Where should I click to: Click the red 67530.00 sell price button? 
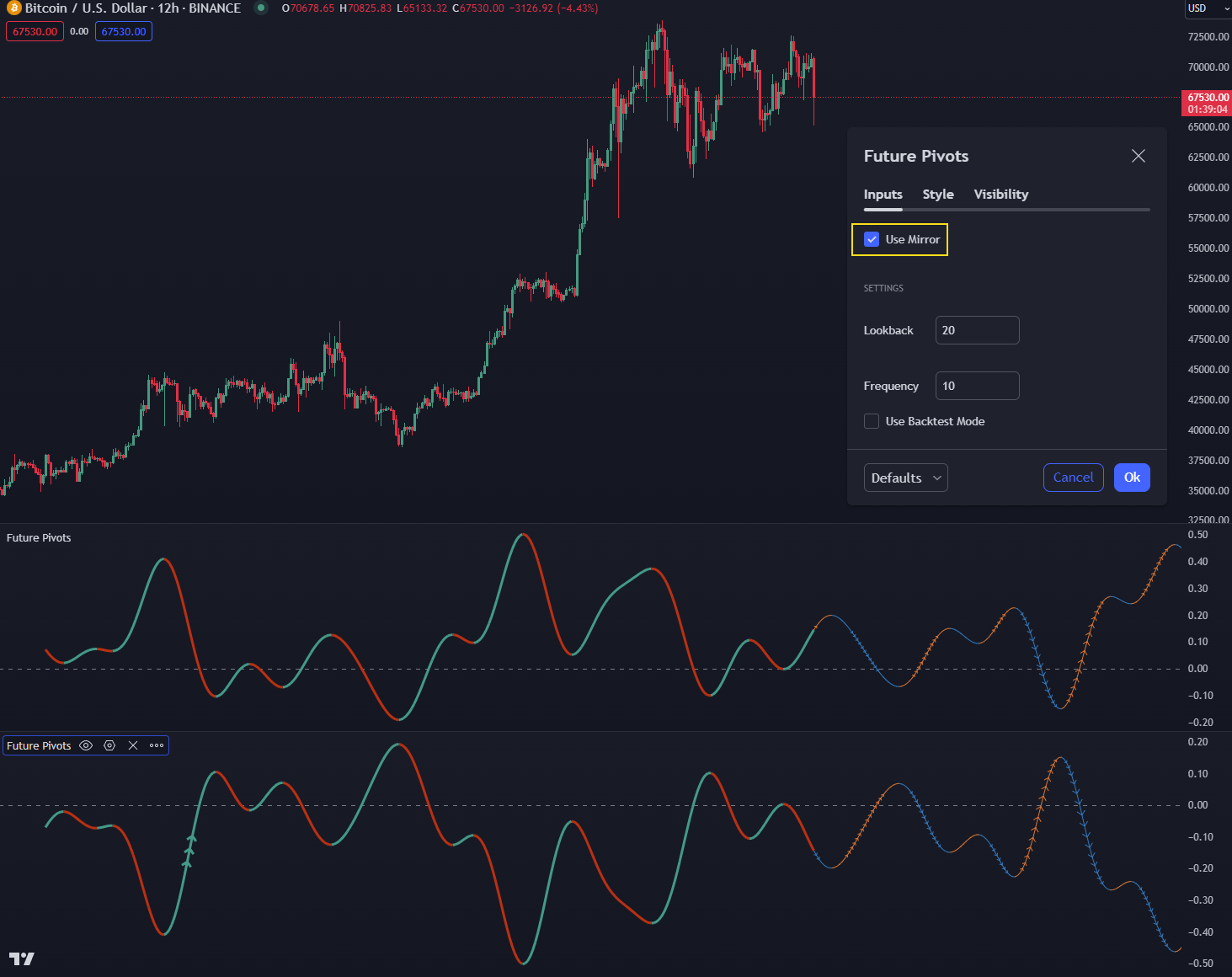(x=35, y=32)
